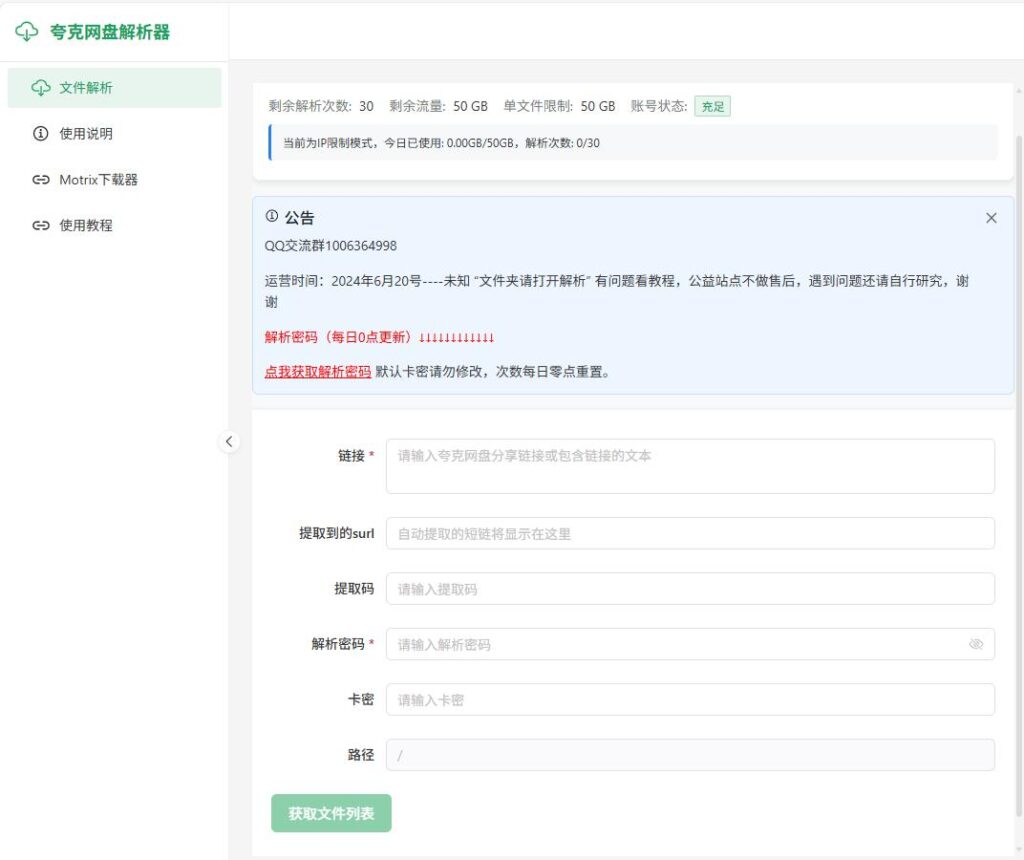Click the cloud icon beside 文件解析
The image size is (1024, 860).
click(41, 88)
